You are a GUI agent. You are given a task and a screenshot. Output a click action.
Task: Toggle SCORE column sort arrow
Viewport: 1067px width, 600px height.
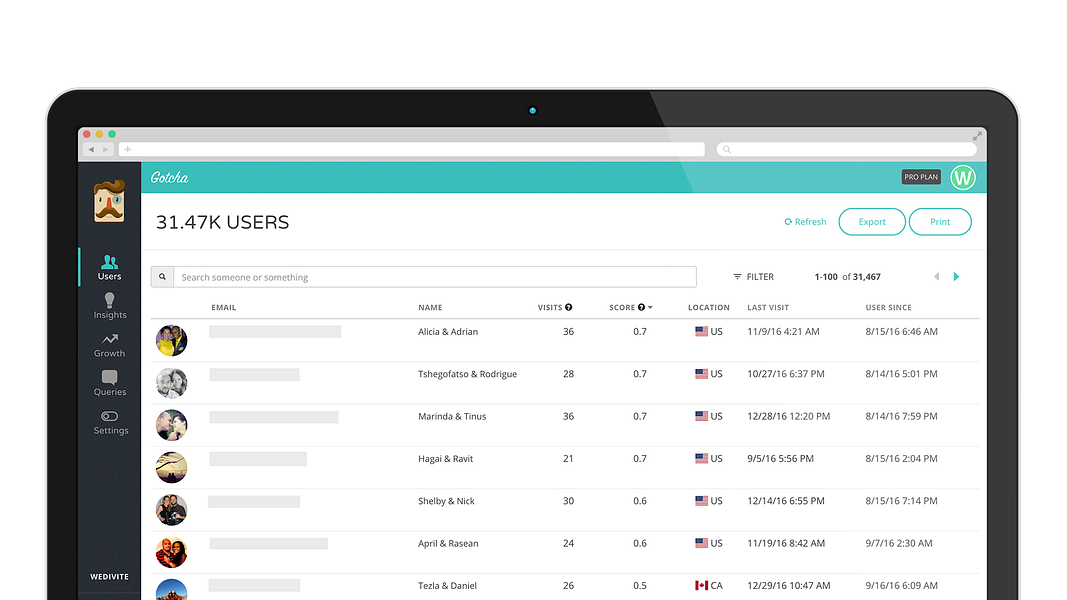pyautogui.click(x=650, y=307)
